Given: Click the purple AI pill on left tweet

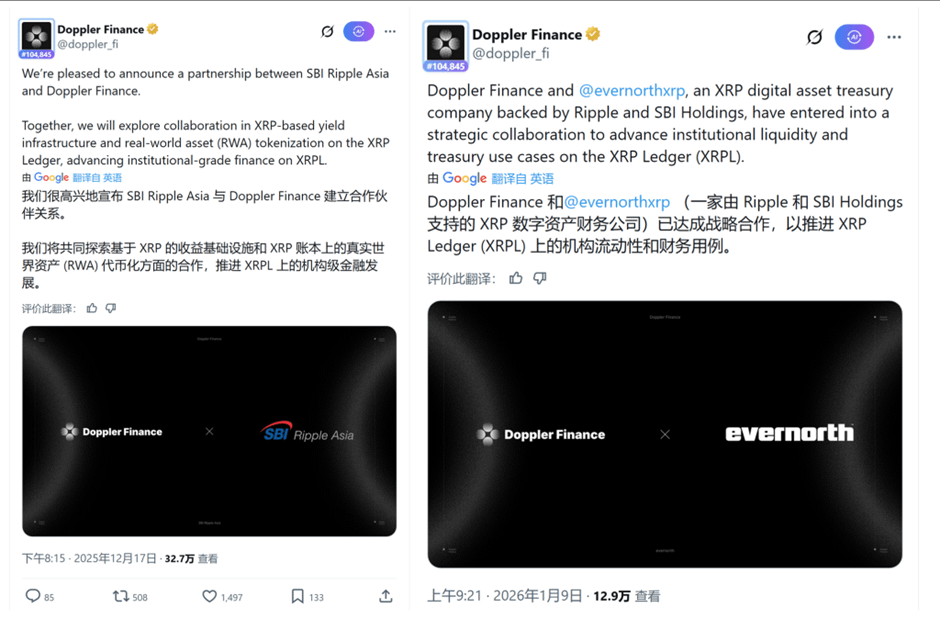Looking at the screenshot, I should coord(358,31).
